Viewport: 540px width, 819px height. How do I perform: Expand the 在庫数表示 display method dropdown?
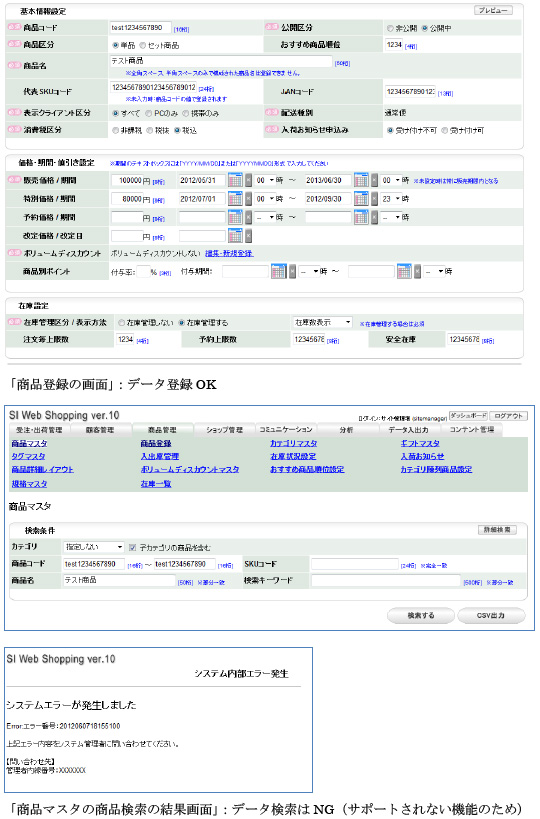click(x=322, y=322)
